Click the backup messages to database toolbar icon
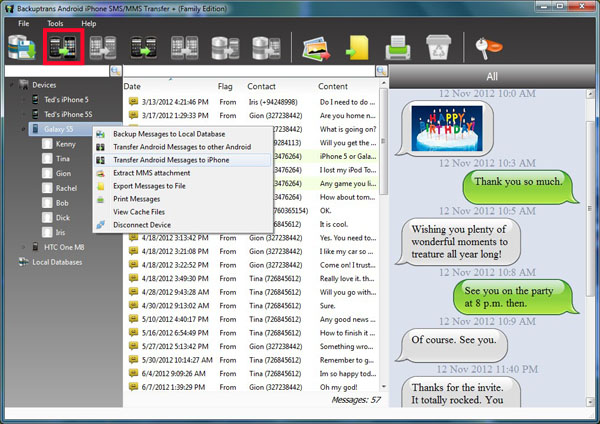The height and width of the screenshot is (424, 600). 22,47
